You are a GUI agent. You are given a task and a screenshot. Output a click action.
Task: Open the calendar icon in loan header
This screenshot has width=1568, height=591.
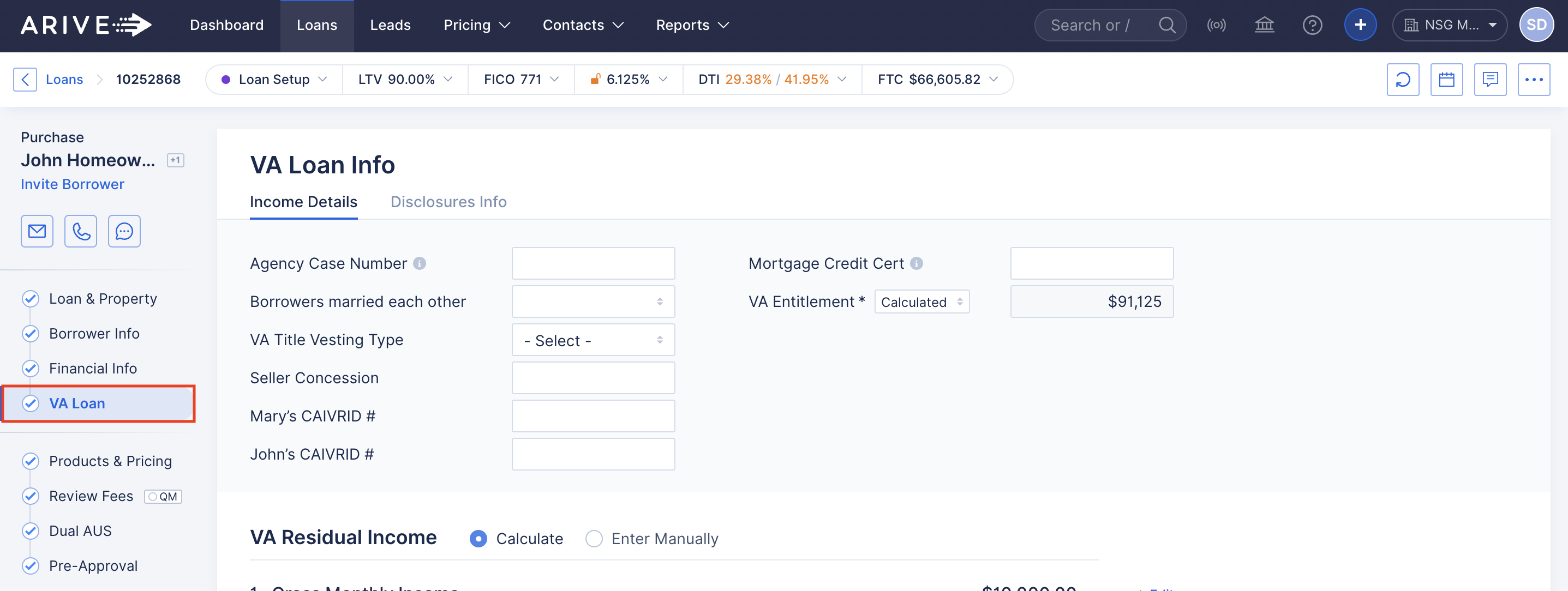[1446, 80]
